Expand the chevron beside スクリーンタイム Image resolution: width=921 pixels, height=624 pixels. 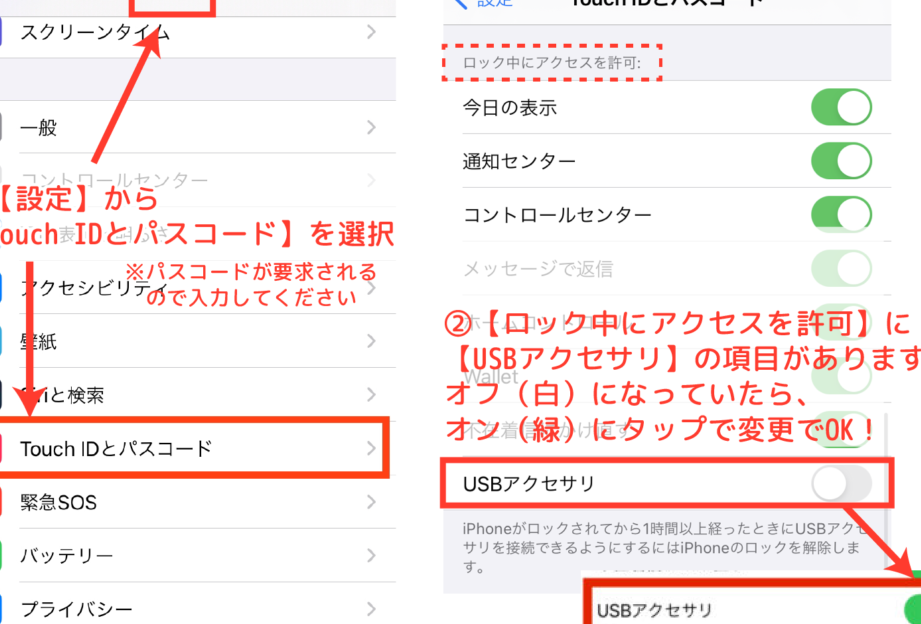371,32
